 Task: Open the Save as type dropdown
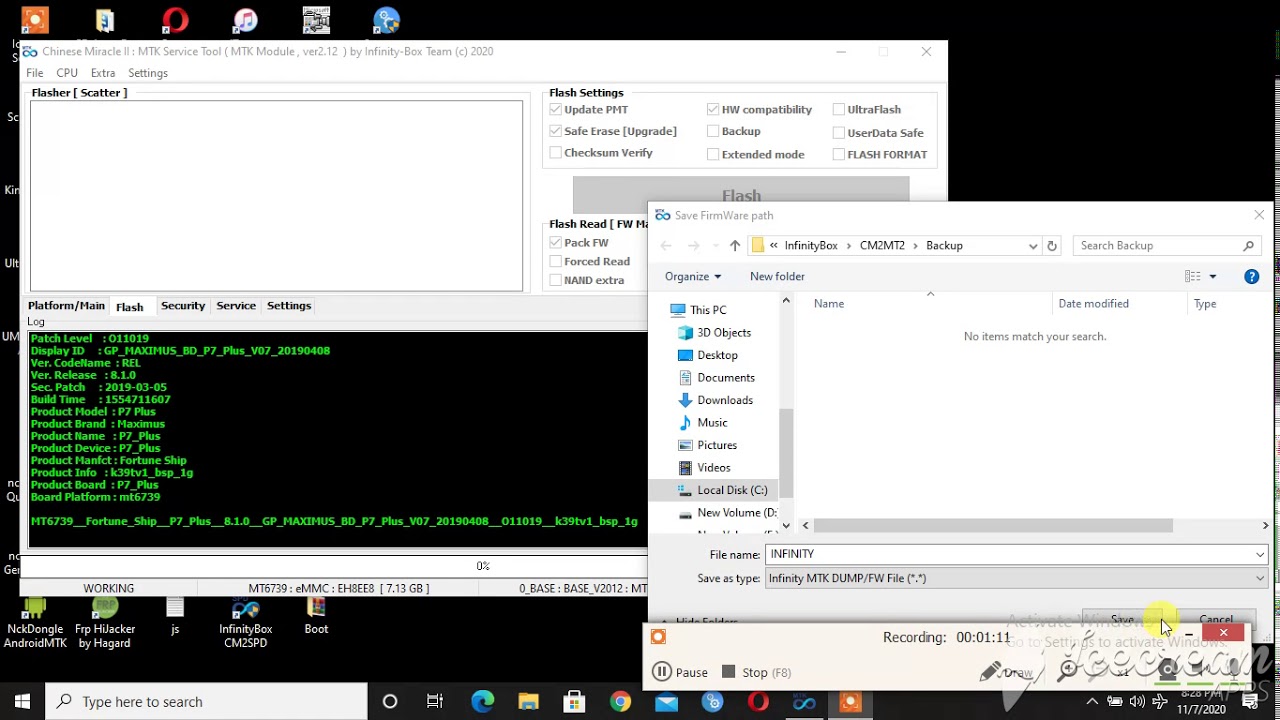point(1260,578)
